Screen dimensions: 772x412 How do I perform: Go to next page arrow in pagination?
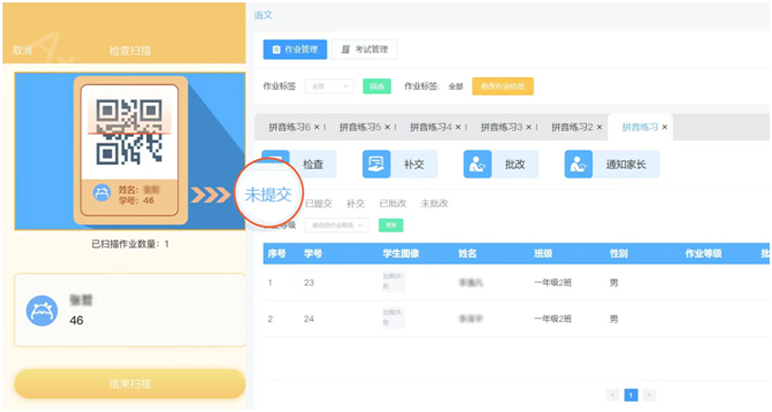tap(649, 395)
